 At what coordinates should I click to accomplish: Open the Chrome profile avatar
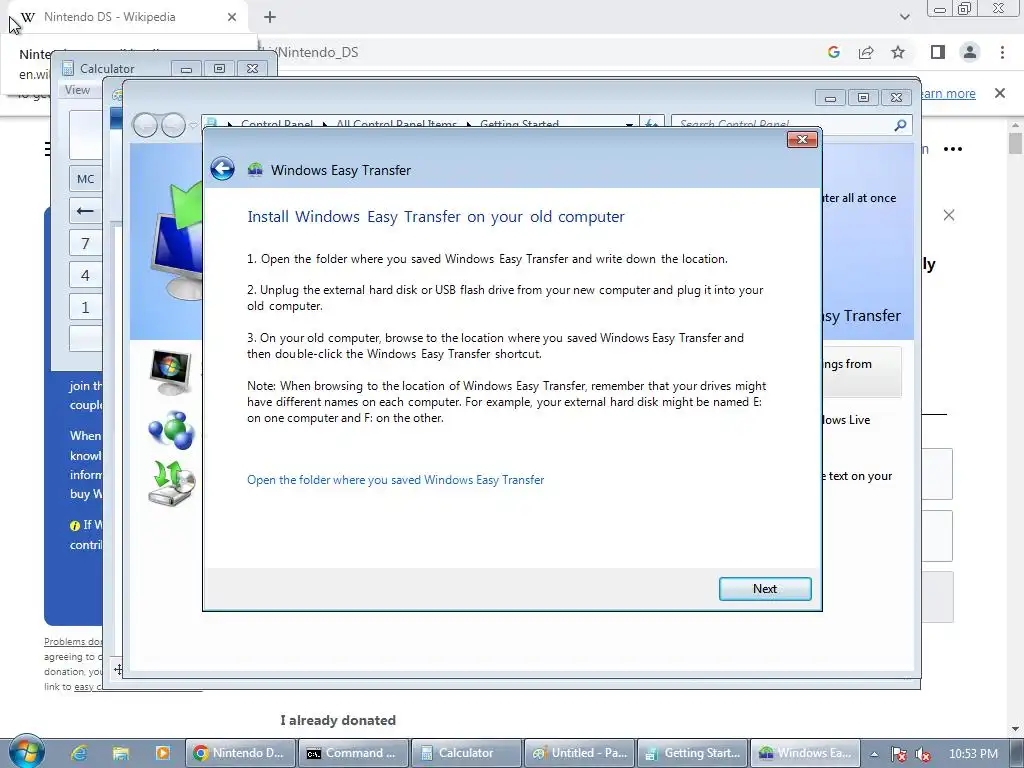tap(970, 52)
